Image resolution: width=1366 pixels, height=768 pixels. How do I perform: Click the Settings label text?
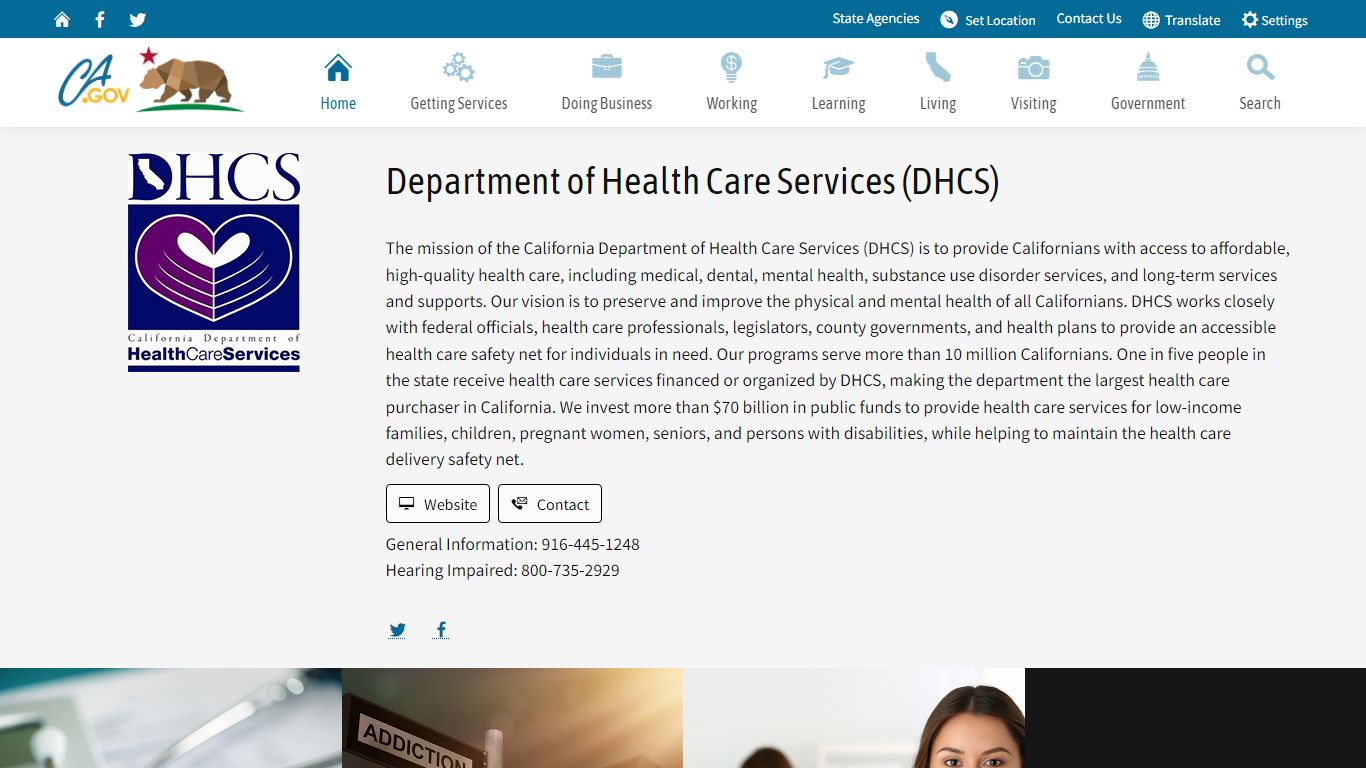(1285, 20)
